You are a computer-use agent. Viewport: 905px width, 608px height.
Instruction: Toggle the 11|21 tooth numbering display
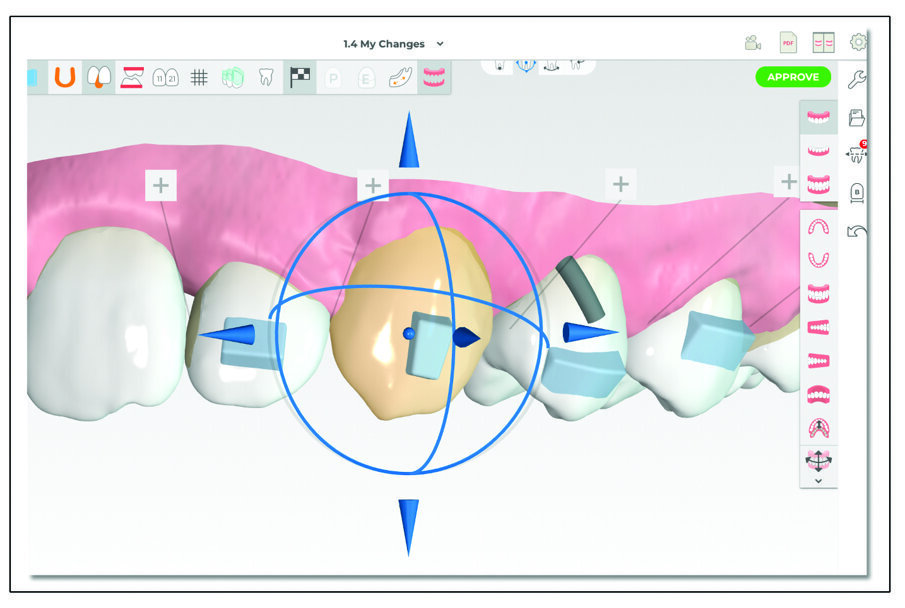tap(165, 75)
